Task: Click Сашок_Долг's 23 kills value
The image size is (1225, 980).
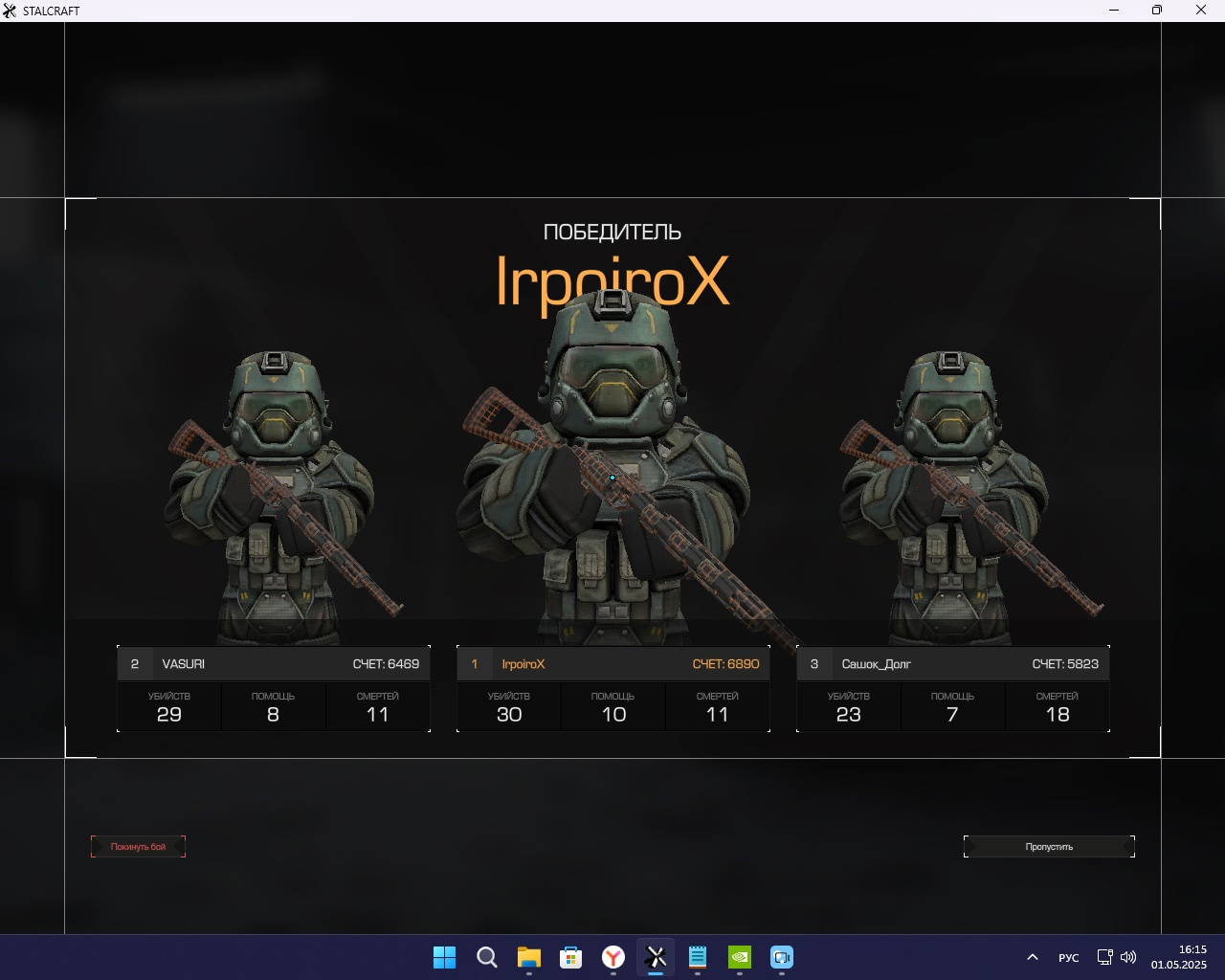Action: tap(849, 715)
